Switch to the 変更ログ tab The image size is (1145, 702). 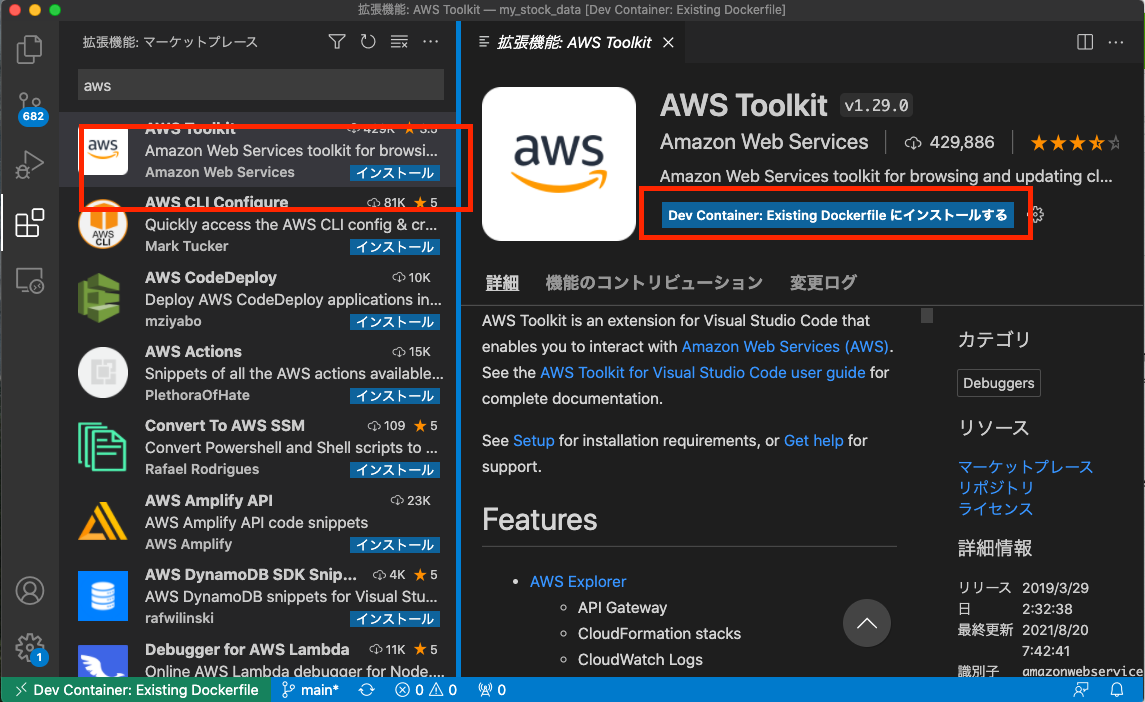coord(823,283)
